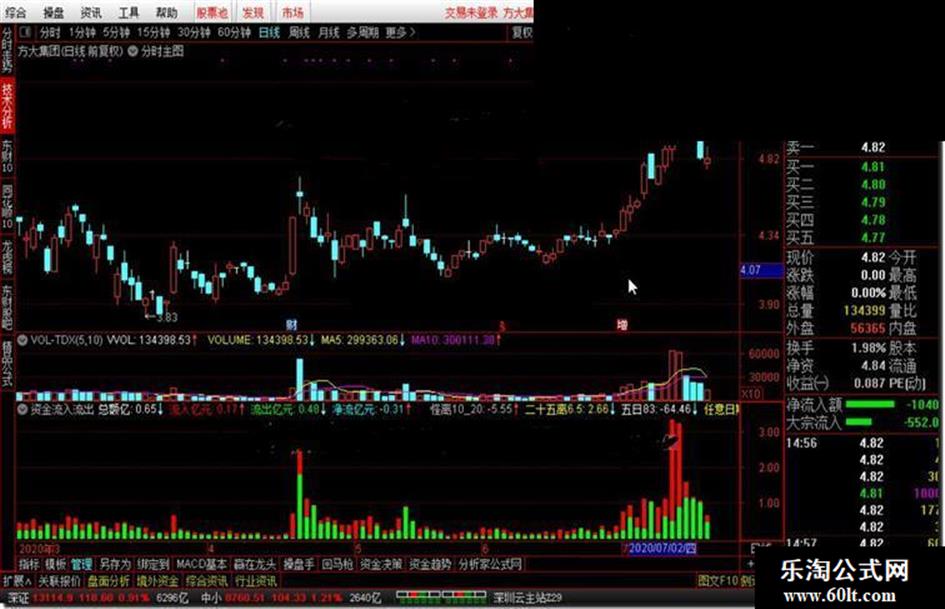Click the 绑定到 button
Image resolution: width=945 pixels, height=609 pixels.
point(153,564)
